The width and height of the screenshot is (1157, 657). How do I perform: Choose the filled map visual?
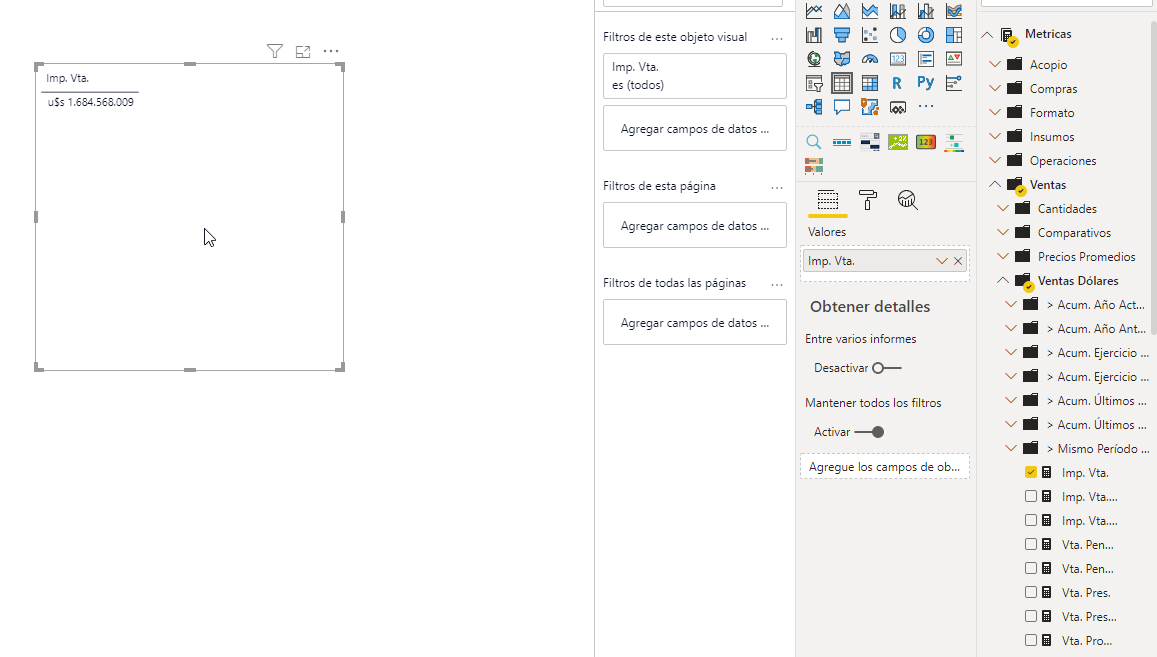tap(842, 59)
